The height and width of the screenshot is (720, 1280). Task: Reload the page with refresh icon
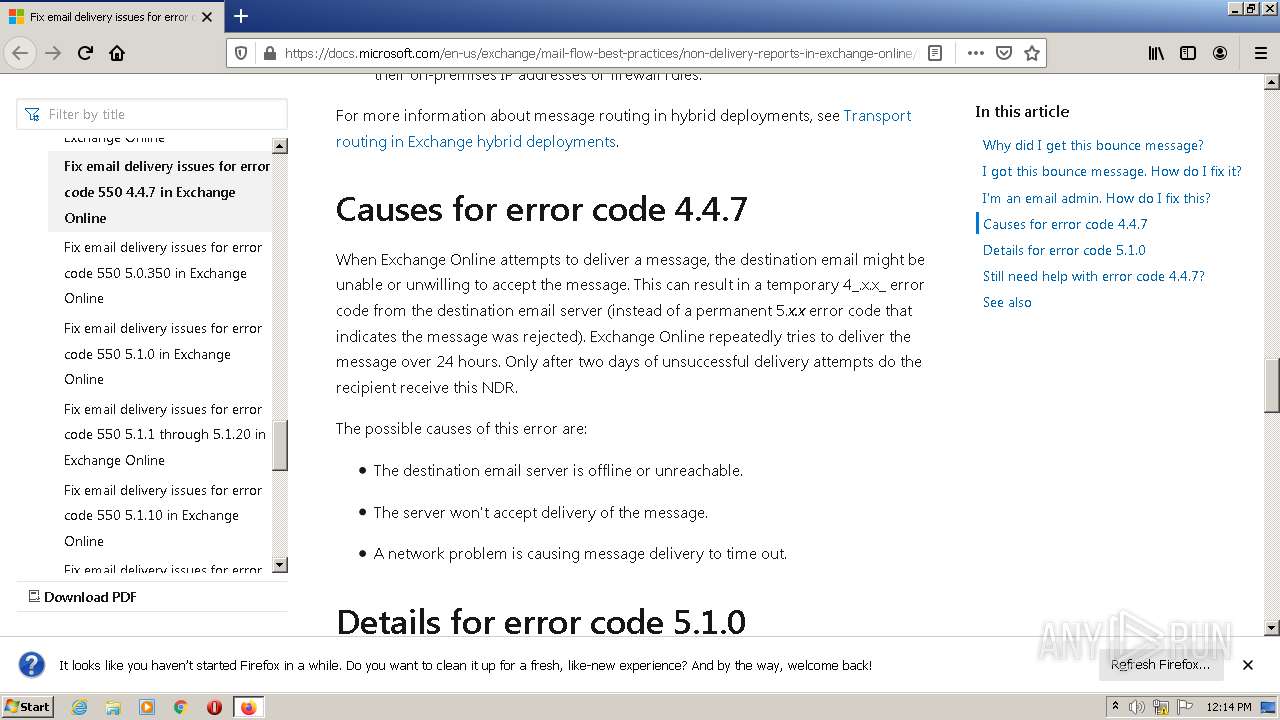[x=85, y=53]
